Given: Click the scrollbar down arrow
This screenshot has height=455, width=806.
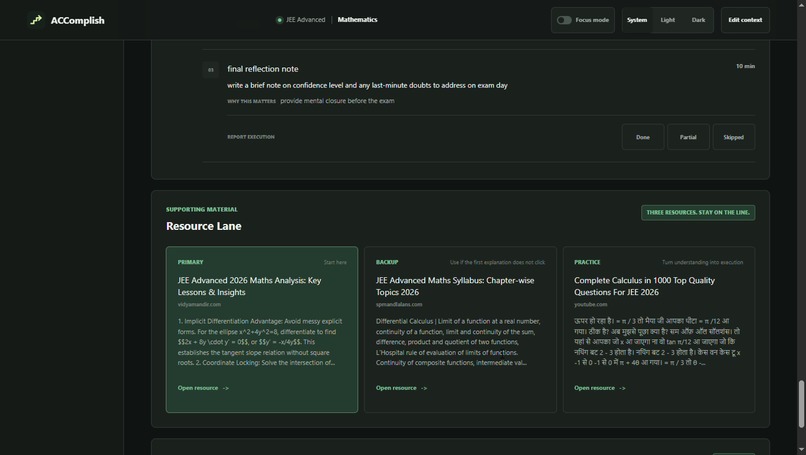Looking at the screenshot, I should click(801, 450).
